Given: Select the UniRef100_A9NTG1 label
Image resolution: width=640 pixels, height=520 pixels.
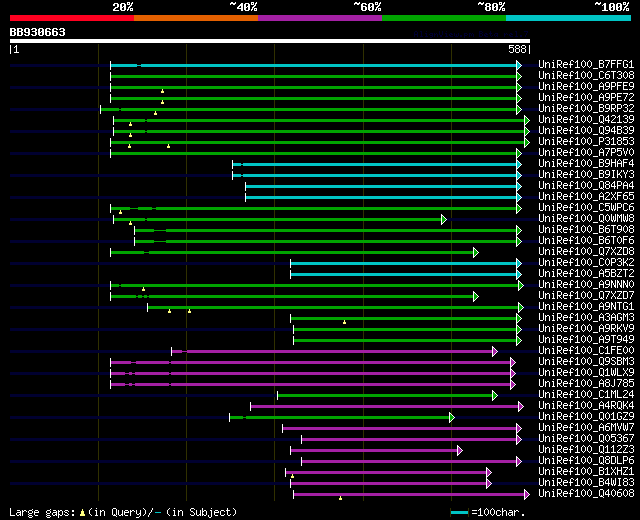Looking at the screenshot, I should pos(586,307).
